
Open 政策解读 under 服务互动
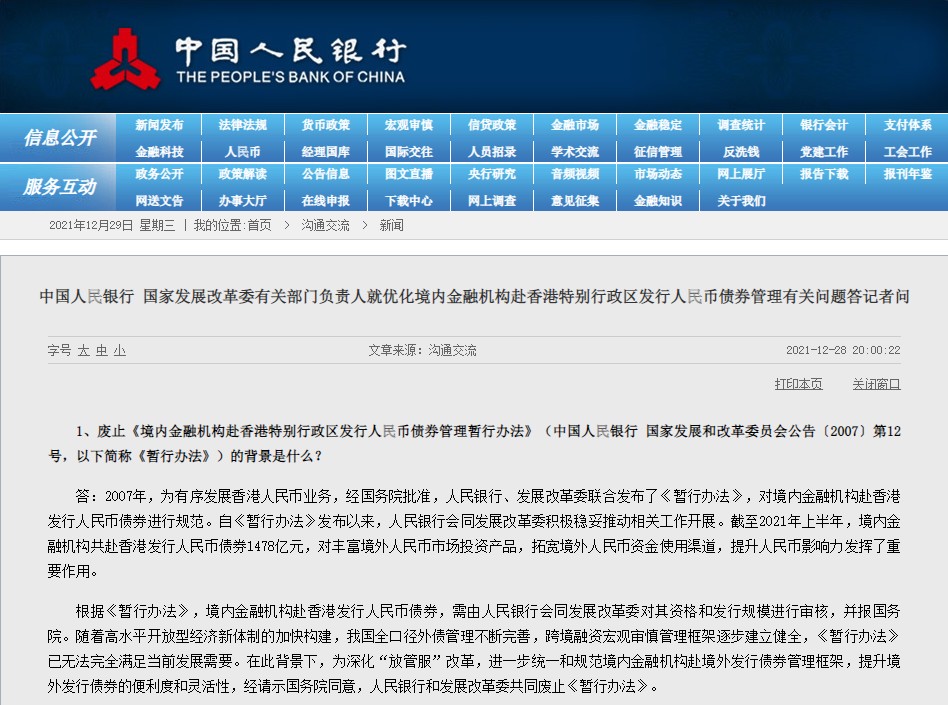click(x=242, y=174)
